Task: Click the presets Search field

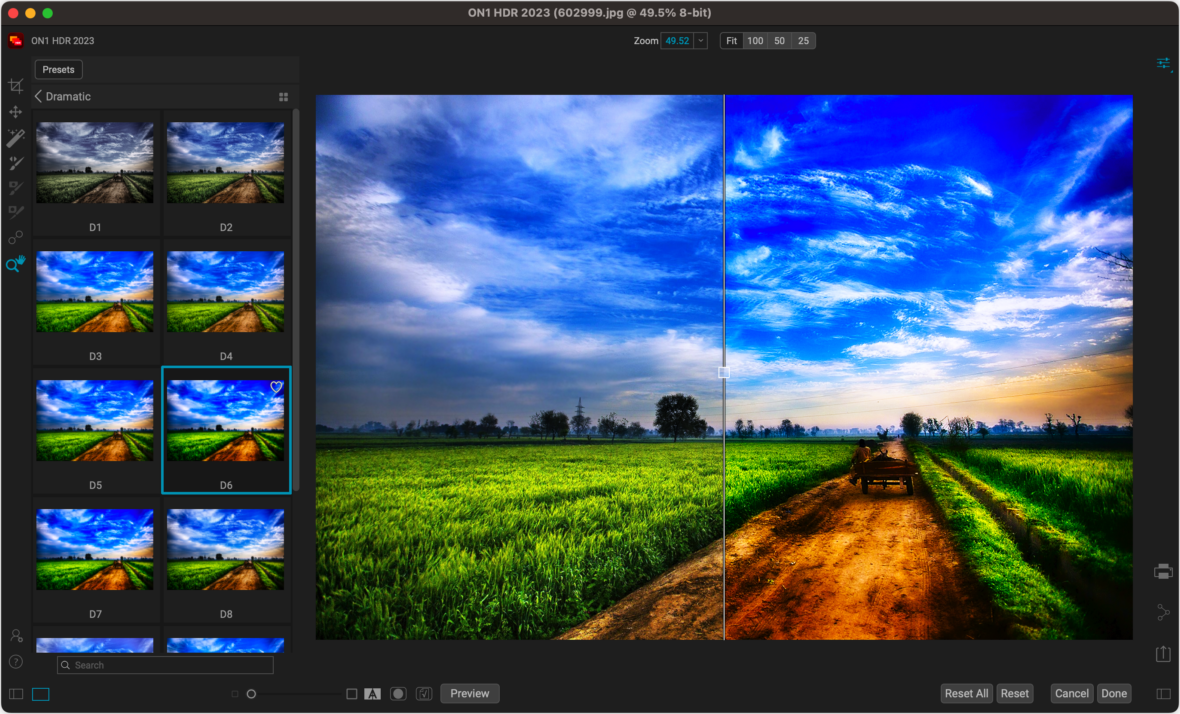Action: pos(166,665)
